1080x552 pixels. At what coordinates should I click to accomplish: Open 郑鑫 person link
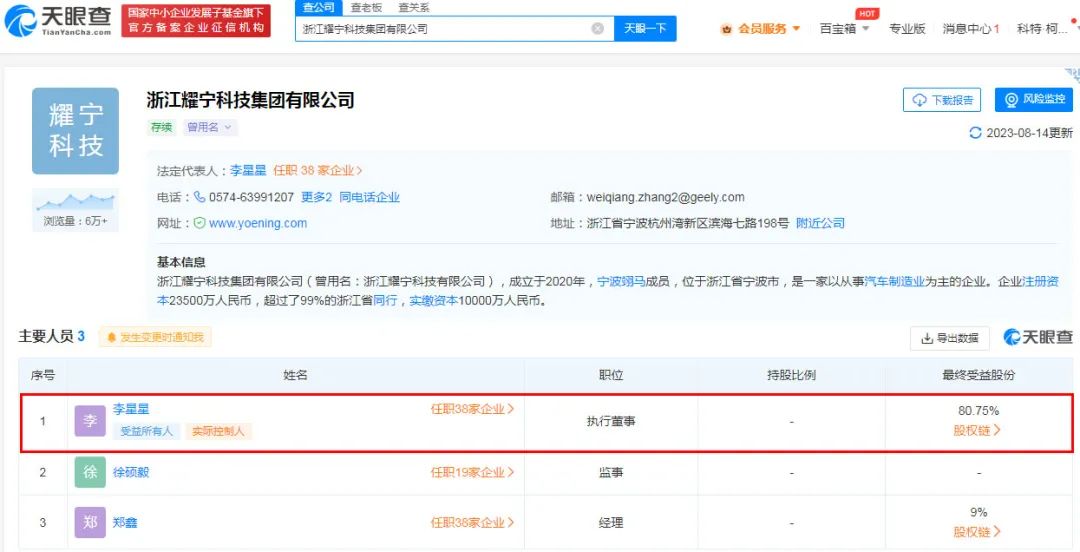pos(125,522)
